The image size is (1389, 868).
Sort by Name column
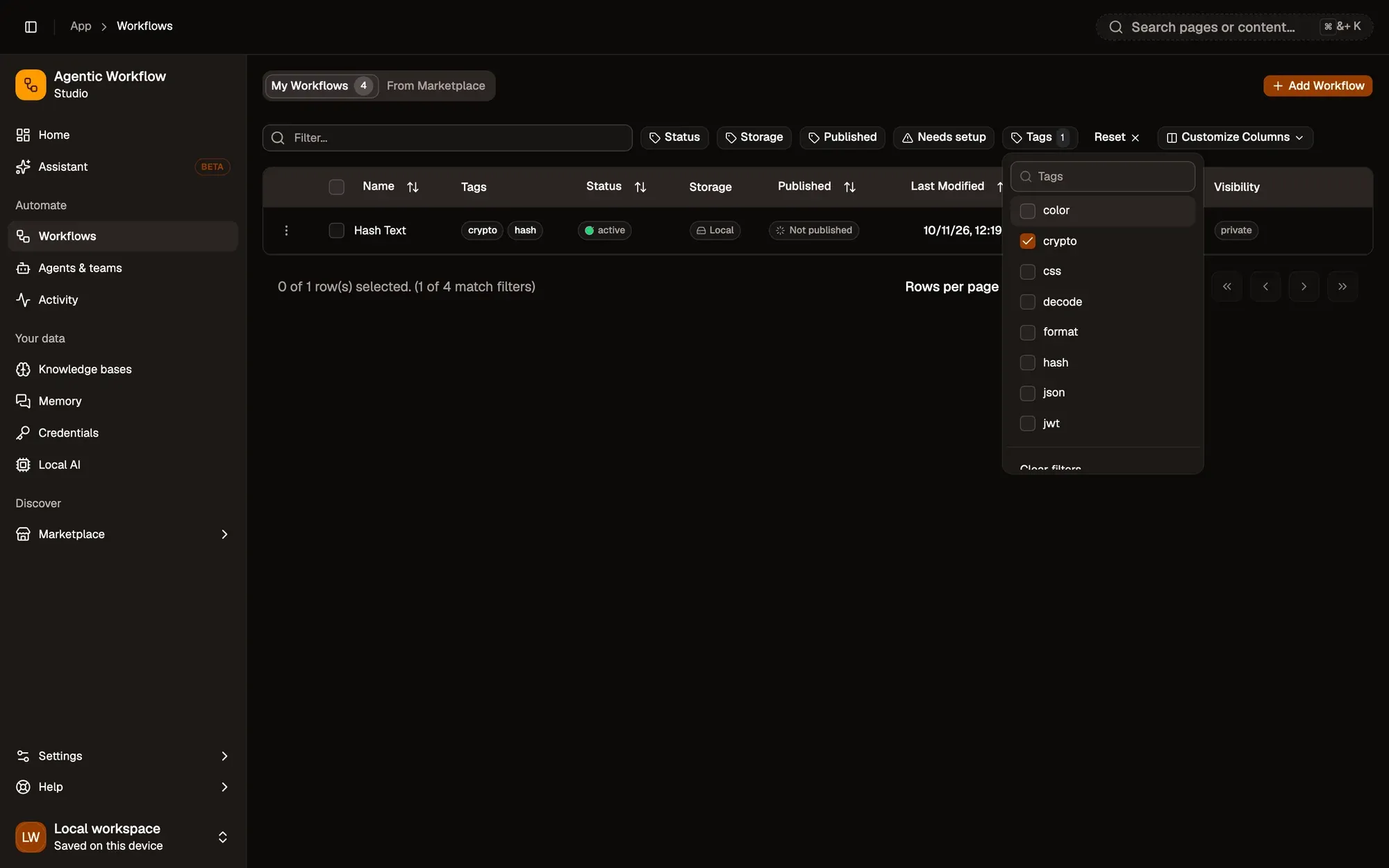(391, 186)
